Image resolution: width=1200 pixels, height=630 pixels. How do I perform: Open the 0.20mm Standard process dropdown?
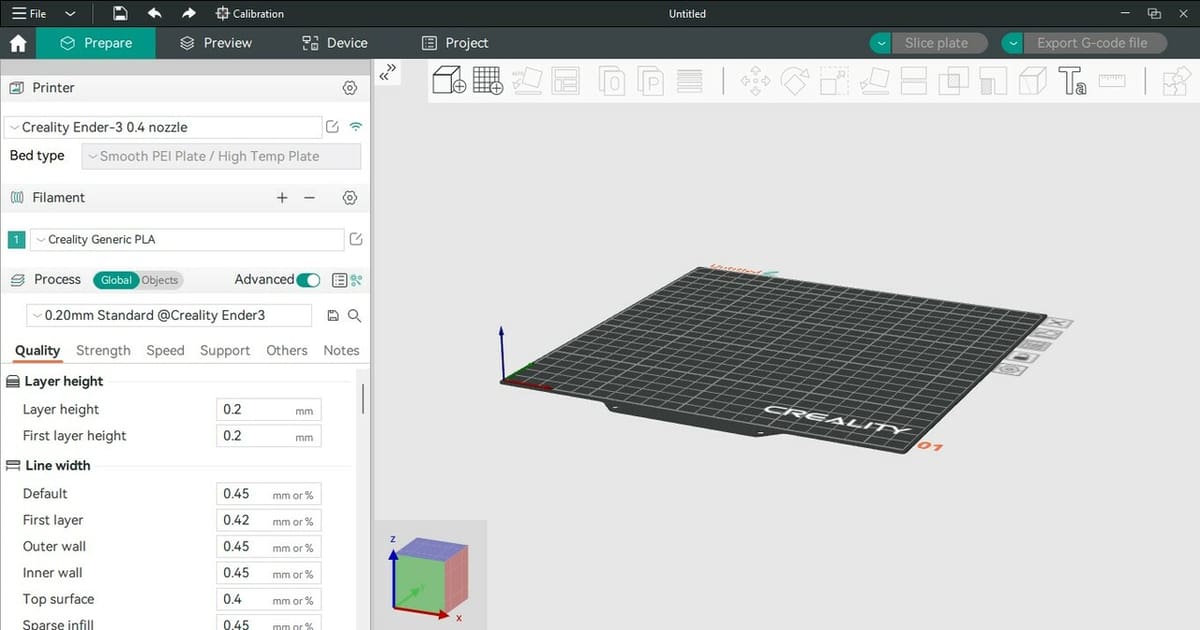point(168,315)
